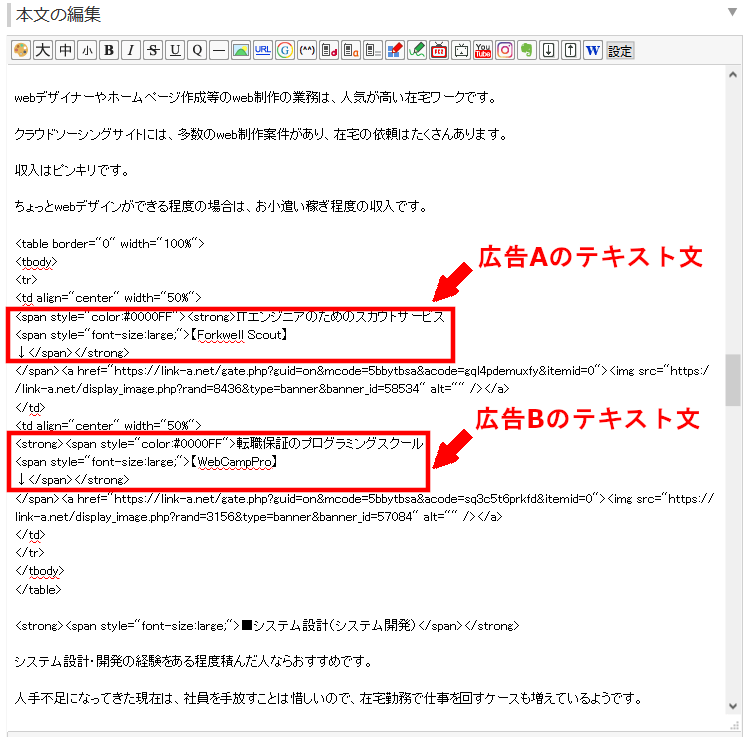Click the first <tbody> tag line
This screenshot has height=737, width=747.
click(36, 262)
